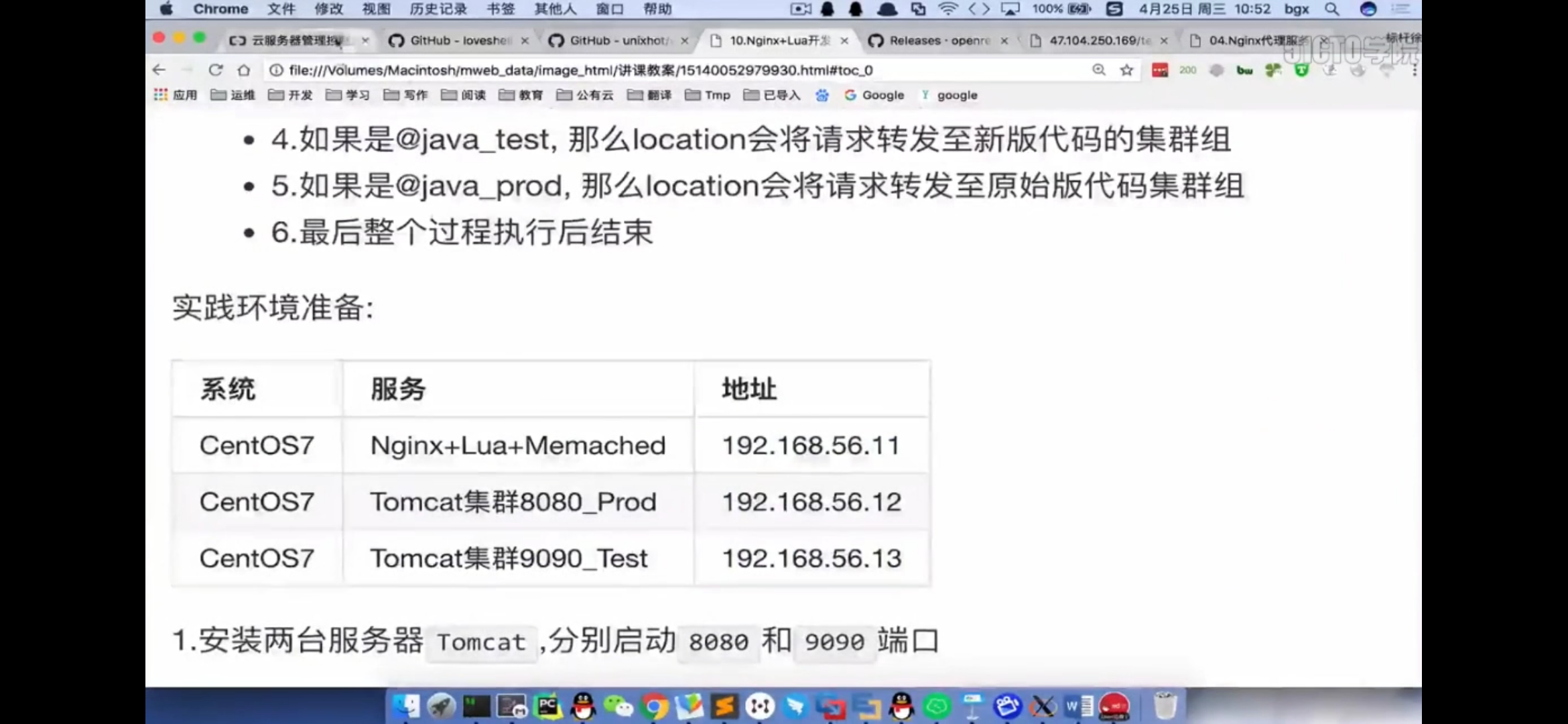Expand the 开发 bookmark folder

tap(290, 95)
